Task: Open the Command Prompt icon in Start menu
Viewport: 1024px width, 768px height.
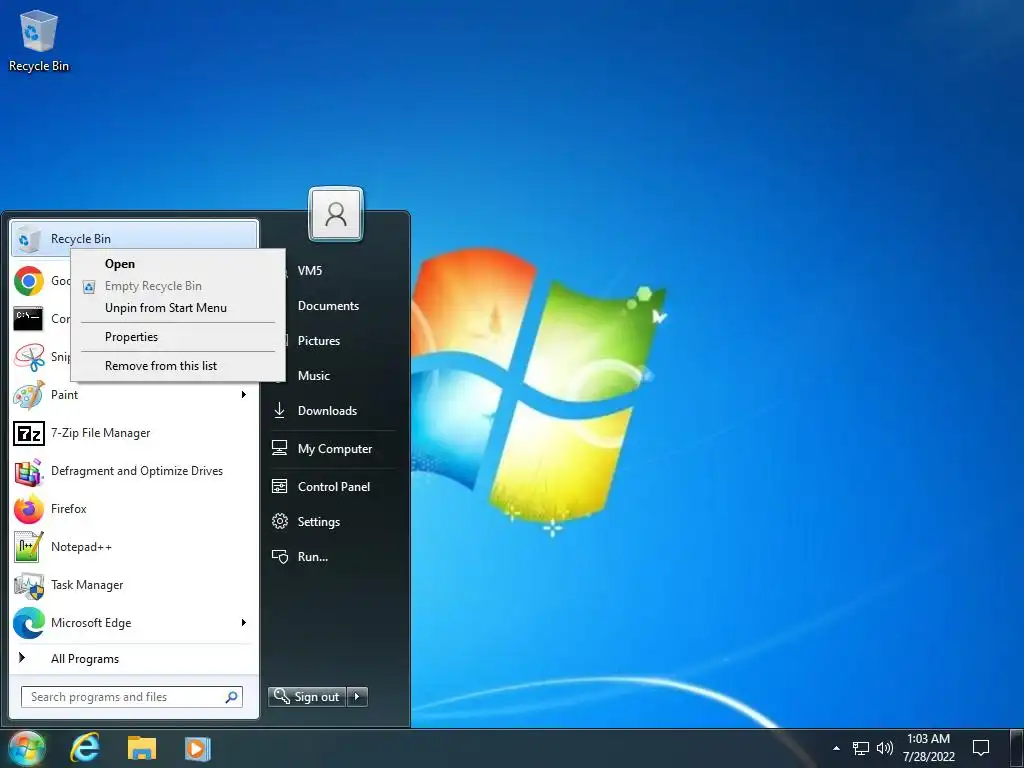Action: click(28, 319)
